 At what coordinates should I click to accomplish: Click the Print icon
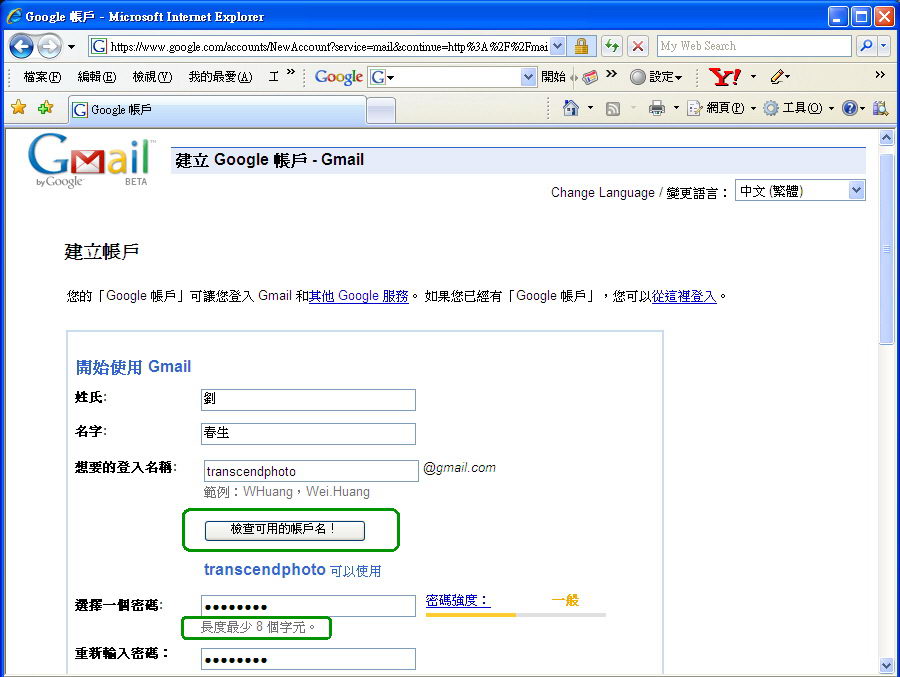click(x=657, y=108)
